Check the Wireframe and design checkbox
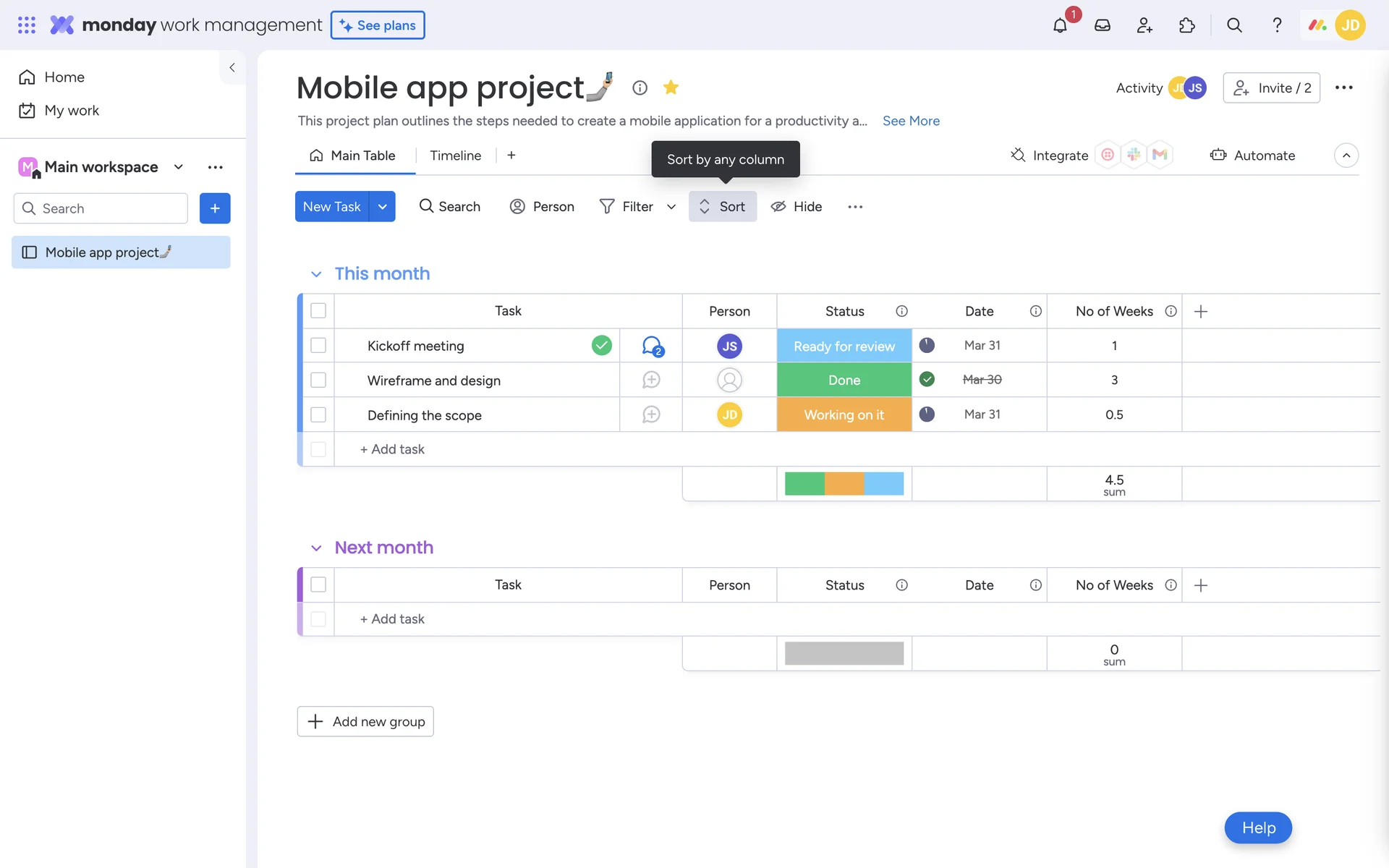1389x868 pixels. coord(318,380)
